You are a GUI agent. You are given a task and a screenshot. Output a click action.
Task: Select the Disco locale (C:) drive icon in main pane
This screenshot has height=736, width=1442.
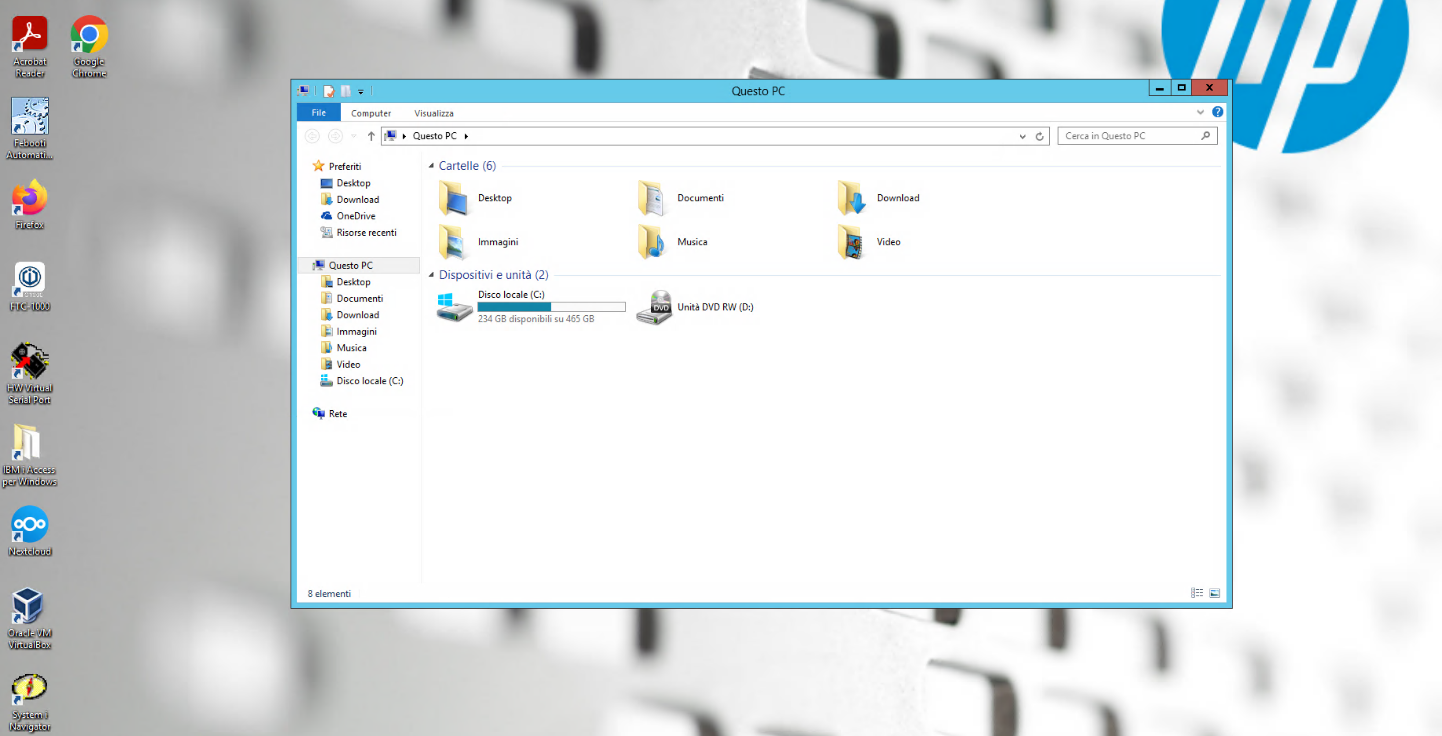click(455, 307)
